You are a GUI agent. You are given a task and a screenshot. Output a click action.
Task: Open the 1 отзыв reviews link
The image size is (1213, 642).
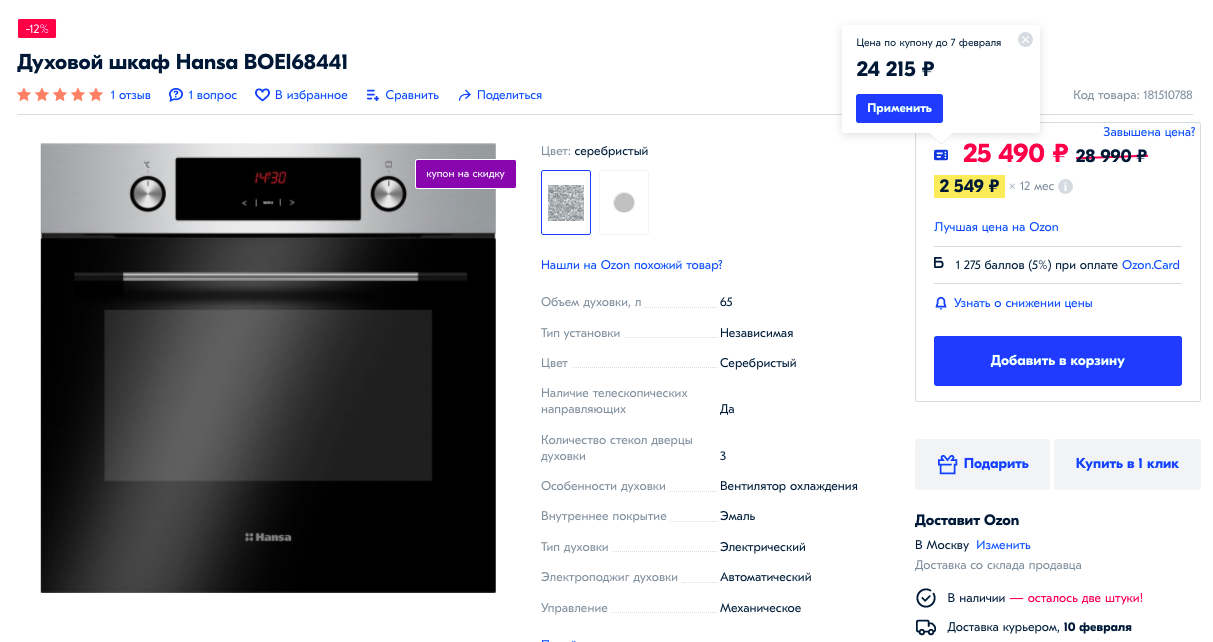point(130,95)
